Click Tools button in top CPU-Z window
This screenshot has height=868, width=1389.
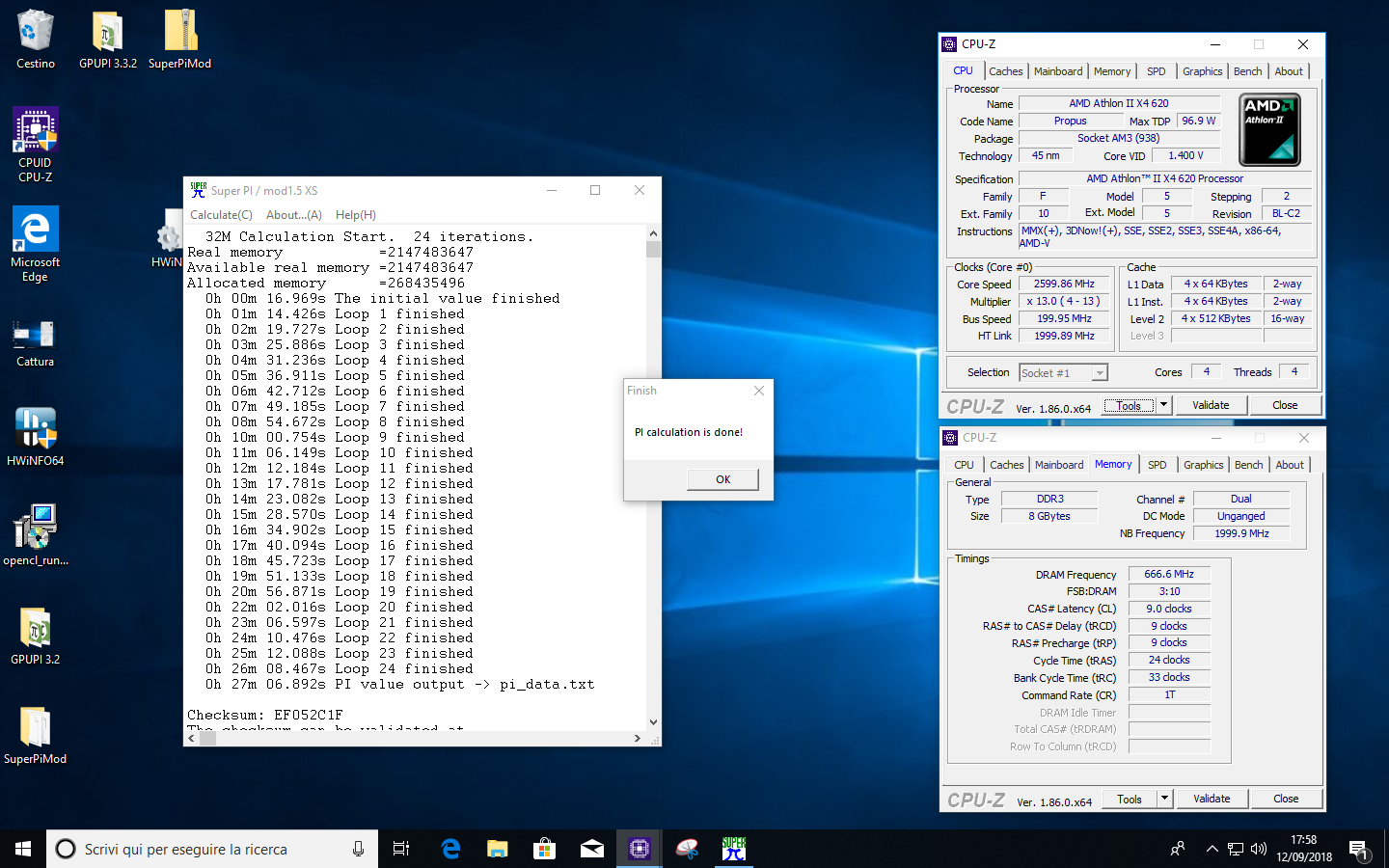(x=1129, y=405)
